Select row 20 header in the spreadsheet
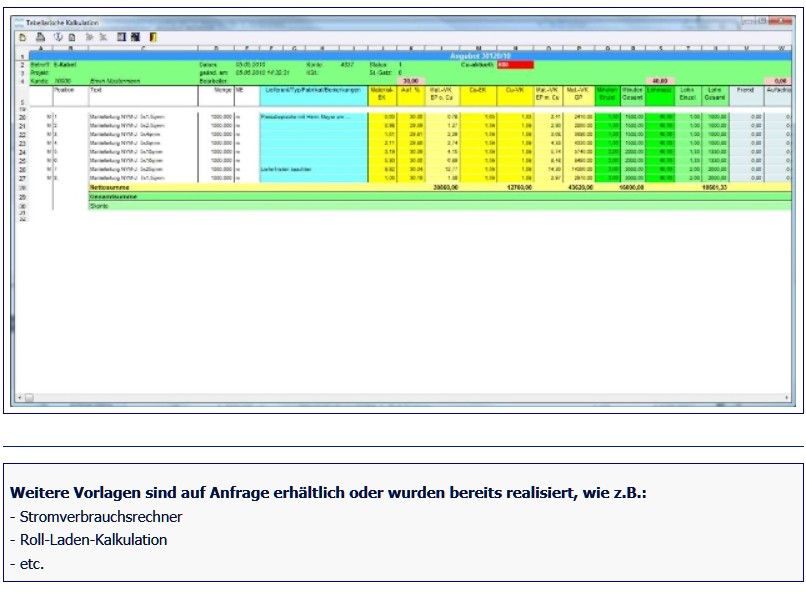The image size is (806, 596). (x=21, y=117)
